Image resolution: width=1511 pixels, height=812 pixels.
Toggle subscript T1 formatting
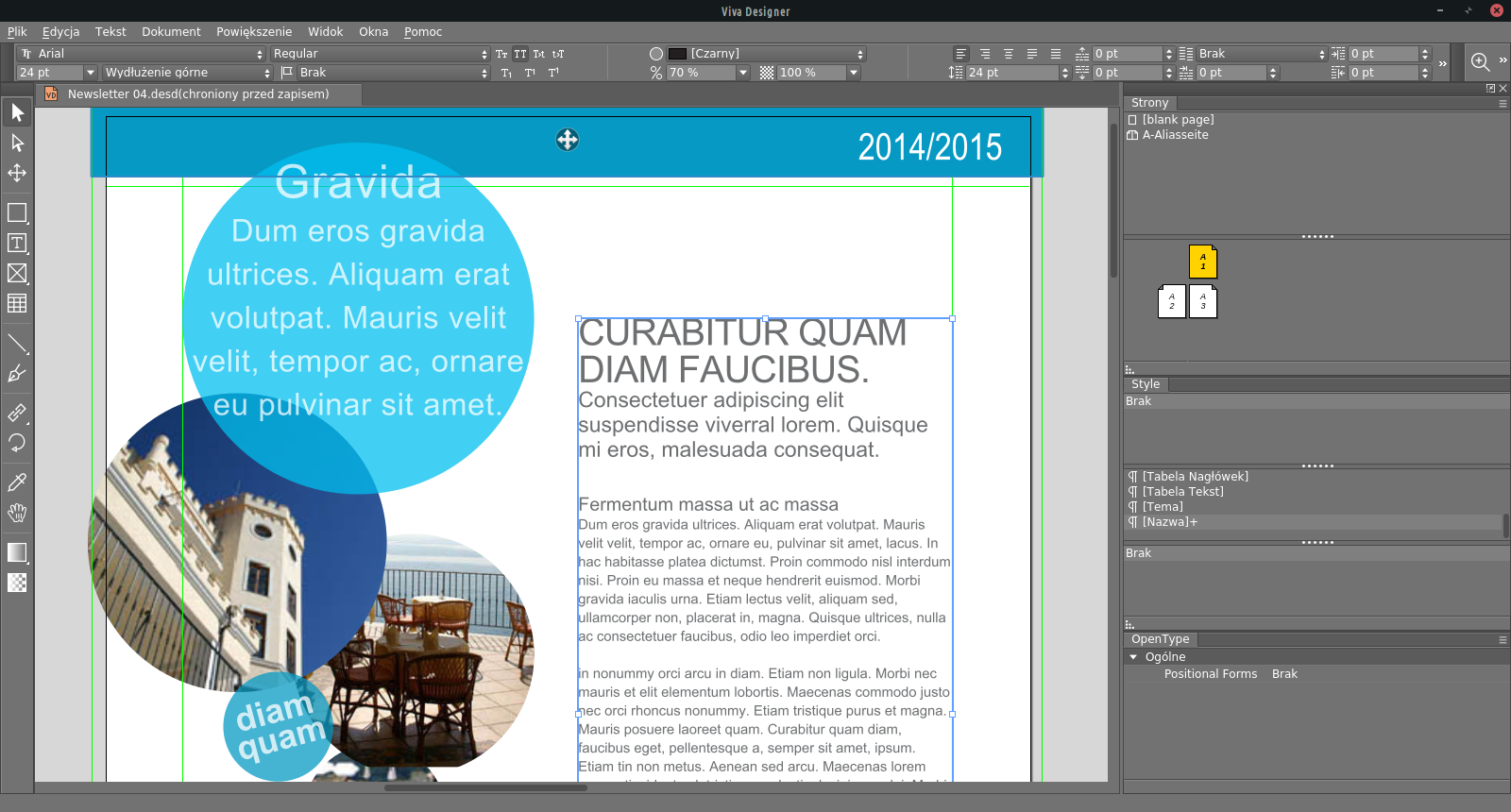tap(507, 73)
